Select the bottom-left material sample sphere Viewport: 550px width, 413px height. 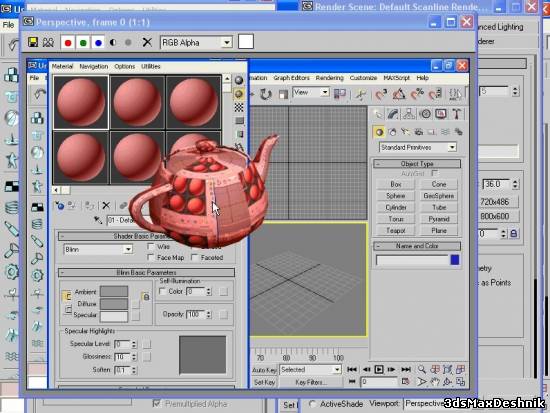pyautogui.click(x=81, y=158)
